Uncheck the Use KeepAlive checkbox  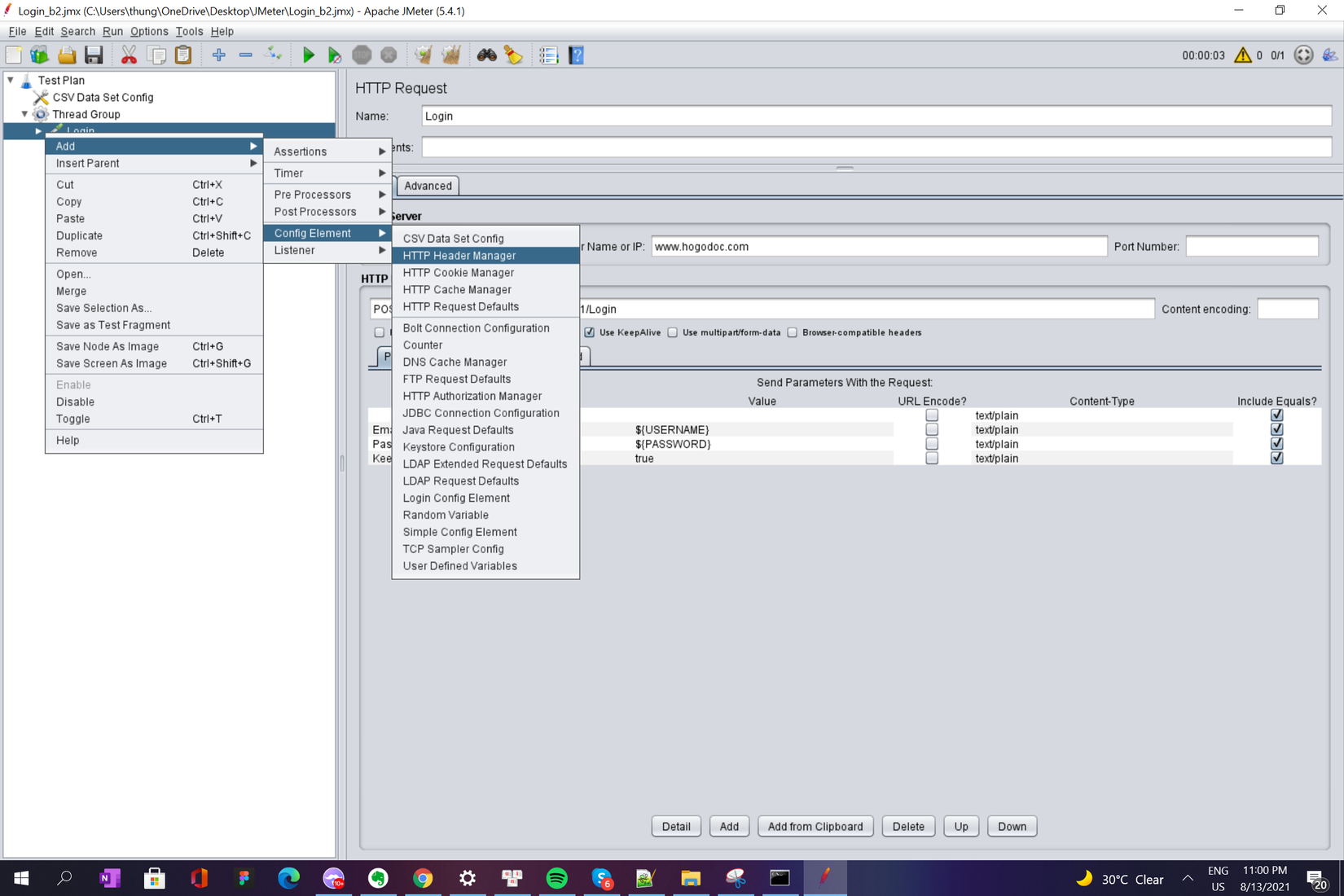tap(589, 332)
